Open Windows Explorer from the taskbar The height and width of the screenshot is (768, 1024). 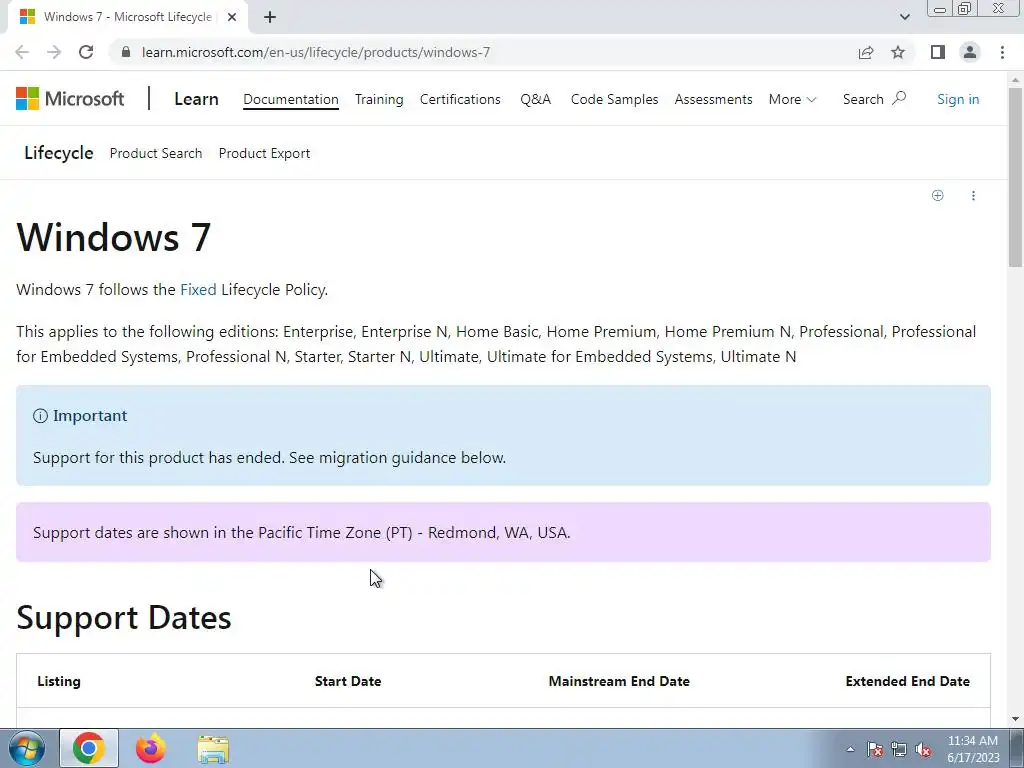[x=213, y=748]
